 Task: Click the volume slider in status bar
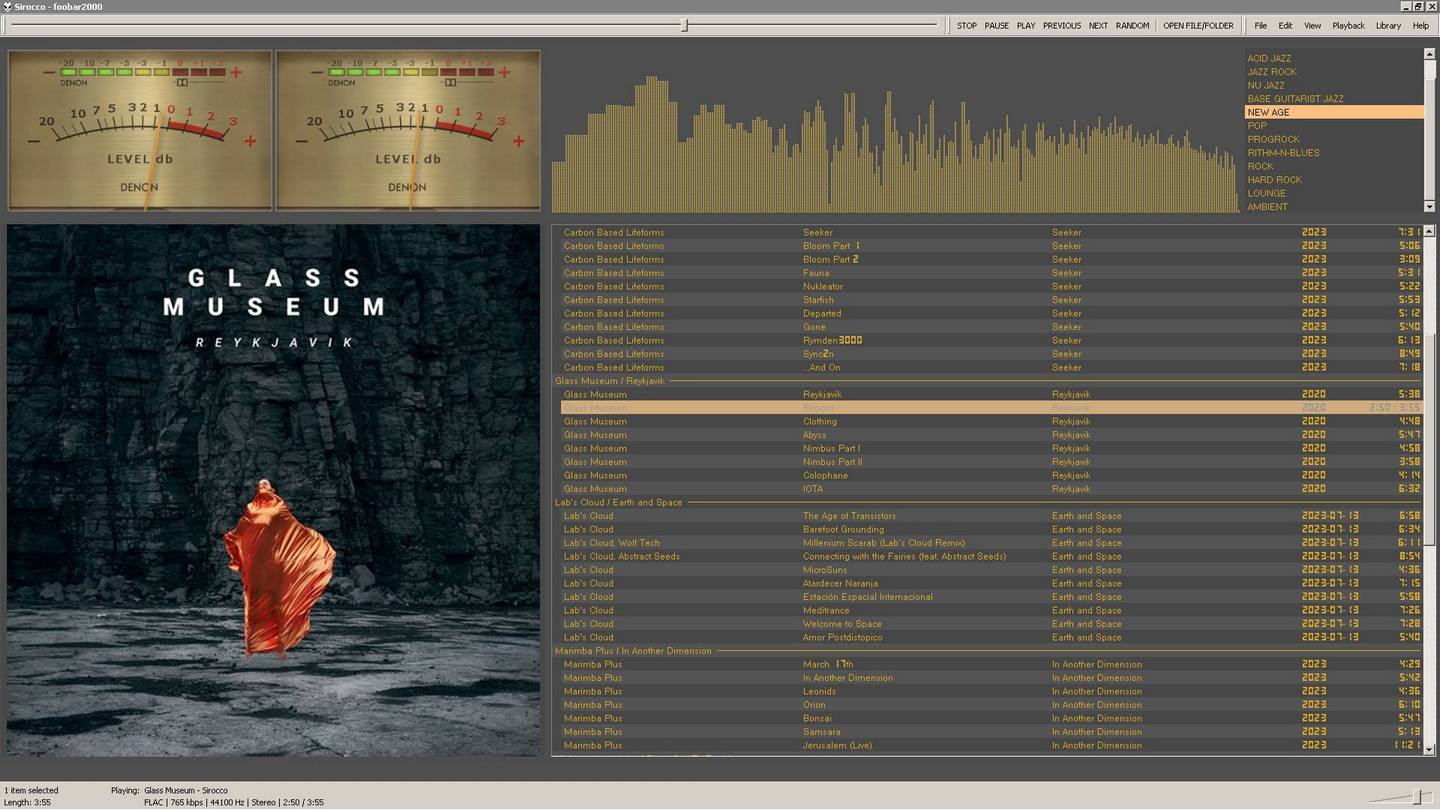tap(1416, 796)
